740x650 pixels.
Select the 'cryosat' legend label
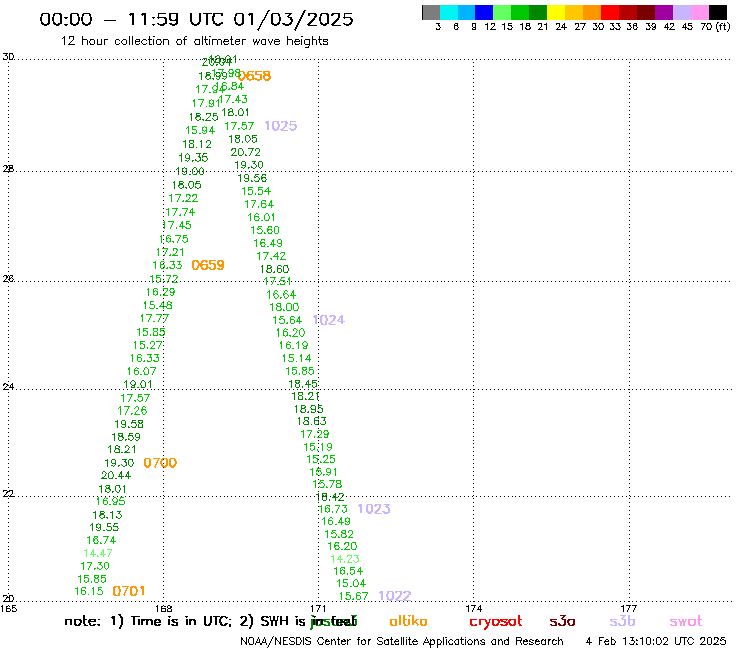[x=496, y=622]
